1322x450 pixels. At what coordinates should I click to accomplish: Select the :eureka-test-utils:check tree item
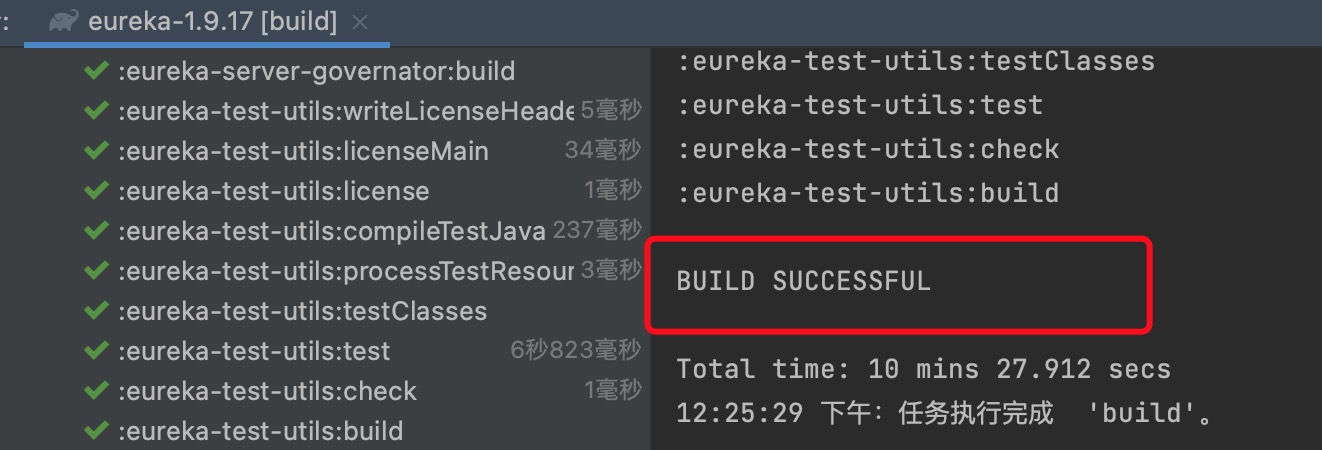tap(267, 391)
